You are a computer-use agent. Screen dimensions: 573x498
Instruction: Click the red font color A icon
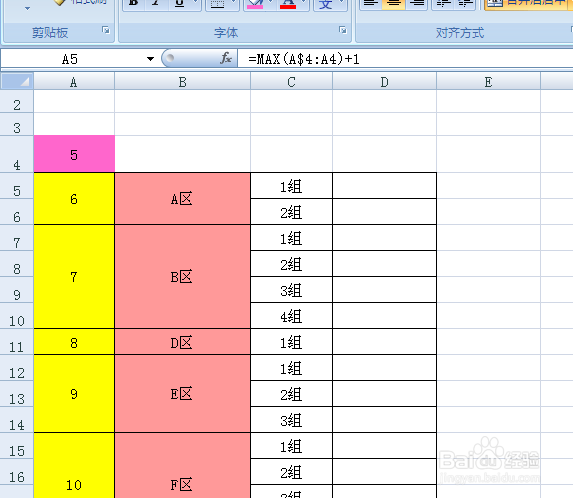click(288, 4)
